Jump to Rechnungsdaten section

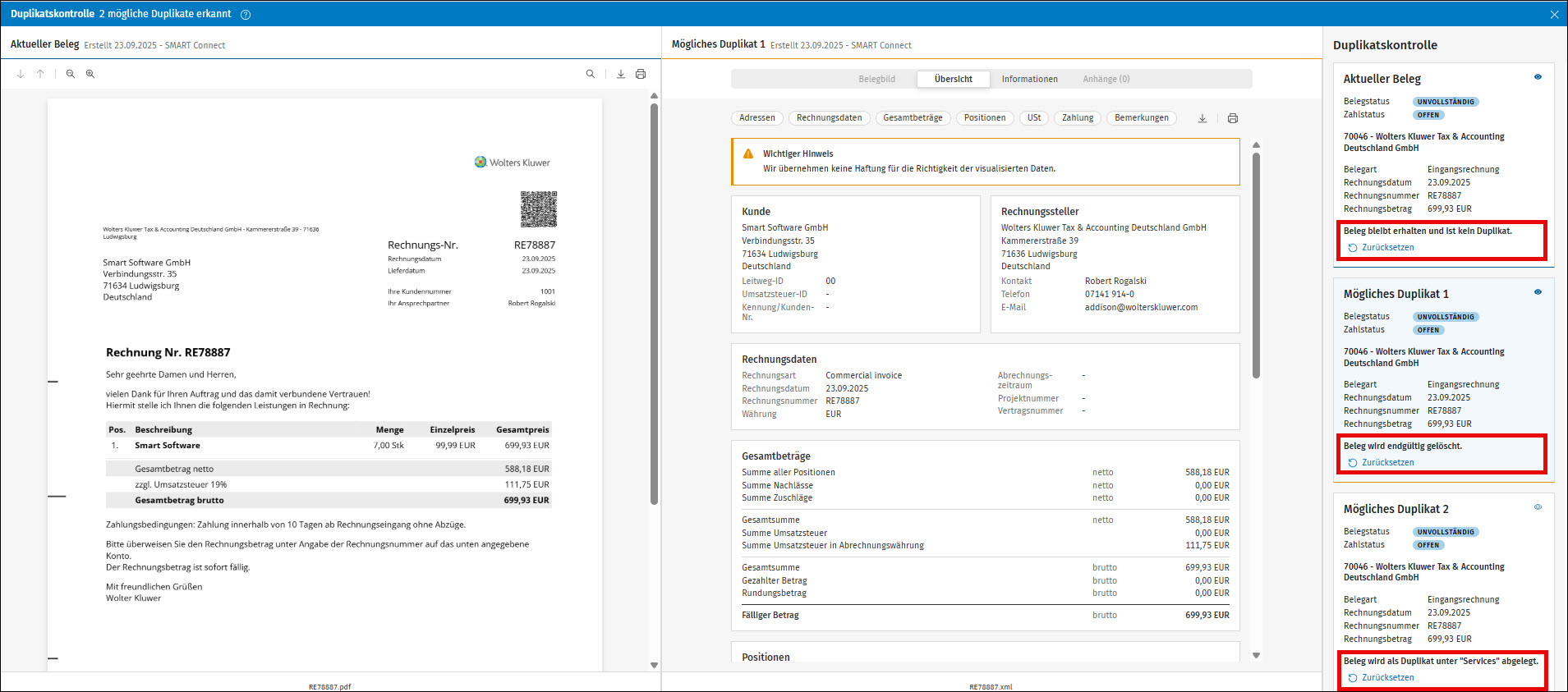(x=829, y=118)
